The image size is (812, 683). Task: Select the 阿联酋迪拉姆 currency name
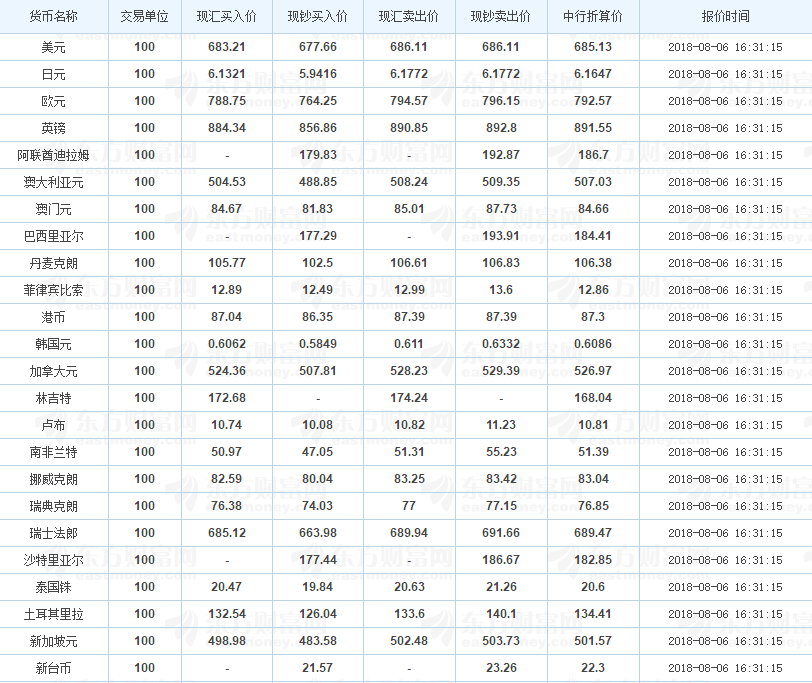[54, 155]
